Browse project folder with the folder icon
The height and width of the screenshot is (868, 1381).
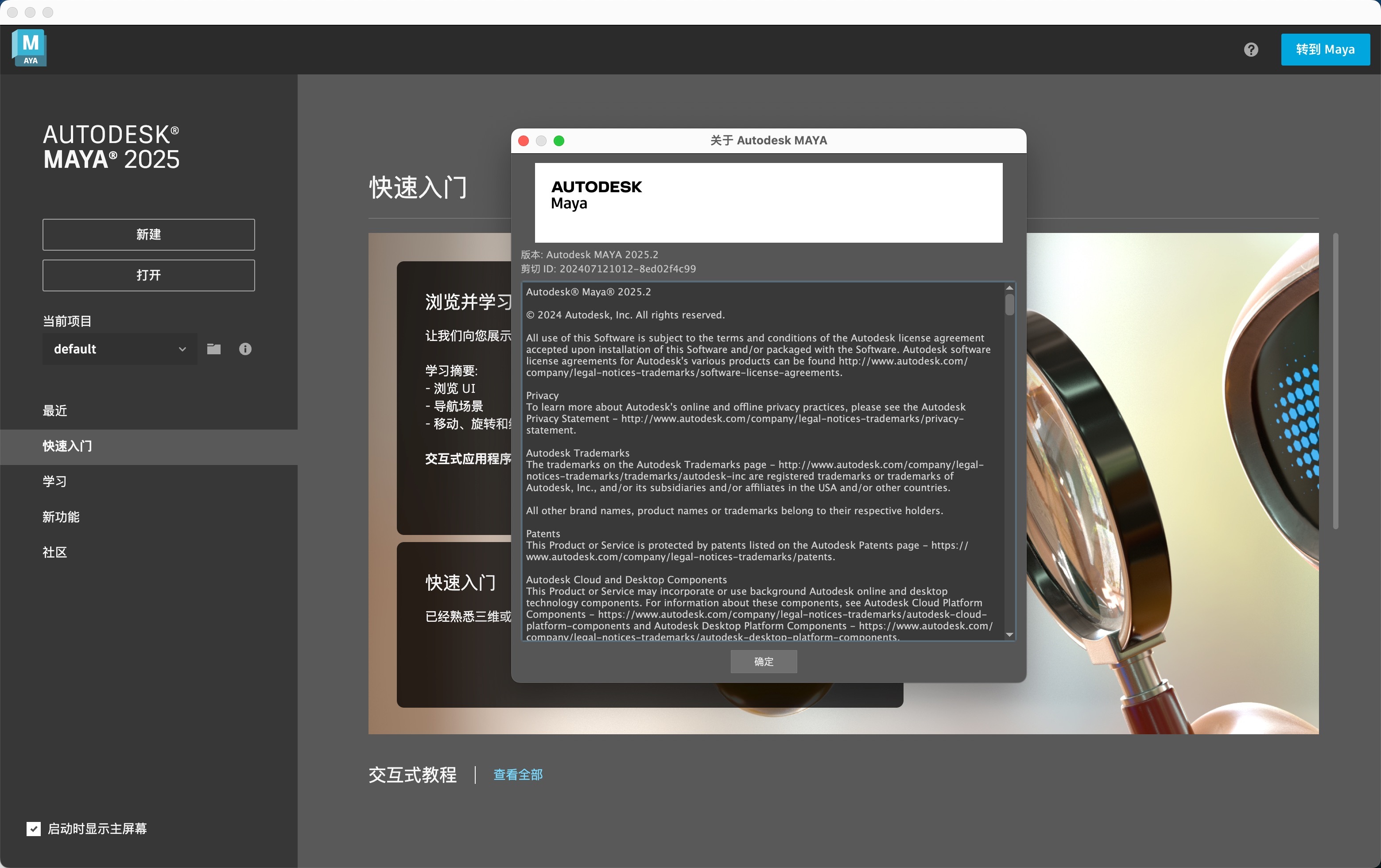tap(214, 349)
